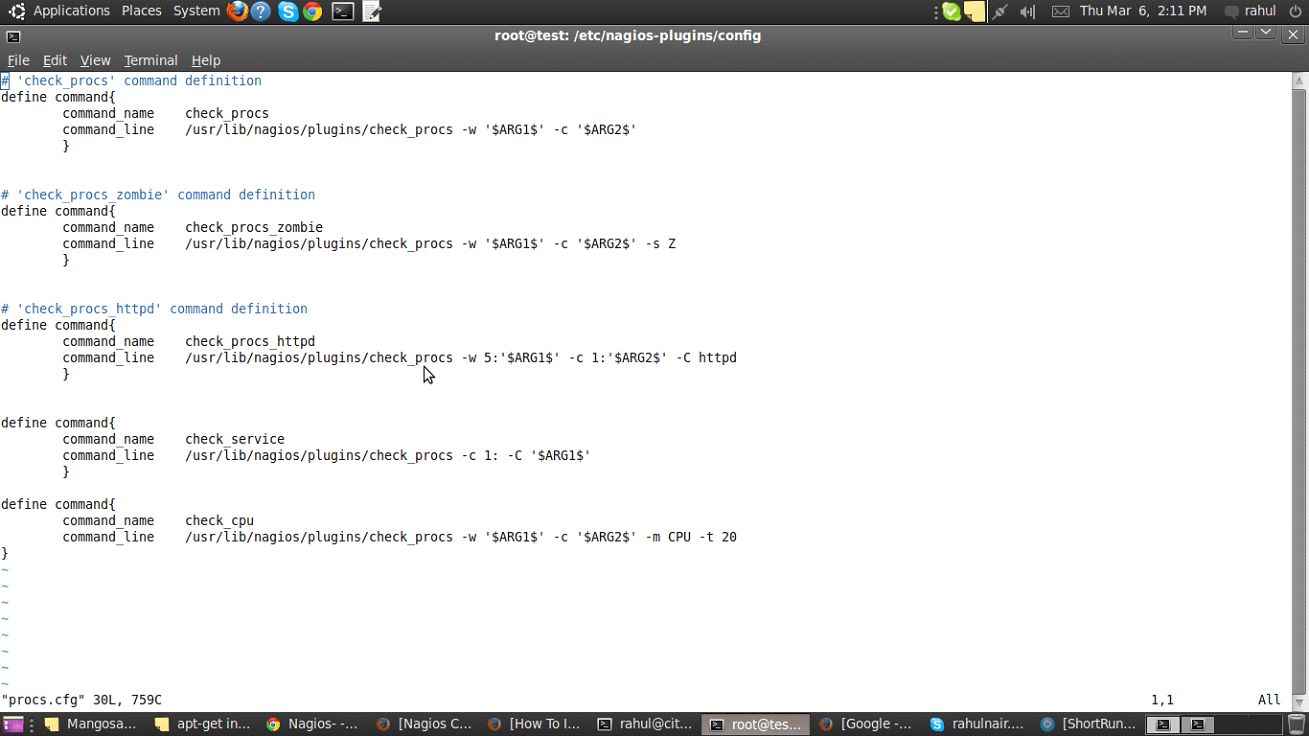The height and width of the screenshot is (736, 1309).
Task: Click the command_line with -c 1: -C '$ARG1$'
Action: pos(327,456)
